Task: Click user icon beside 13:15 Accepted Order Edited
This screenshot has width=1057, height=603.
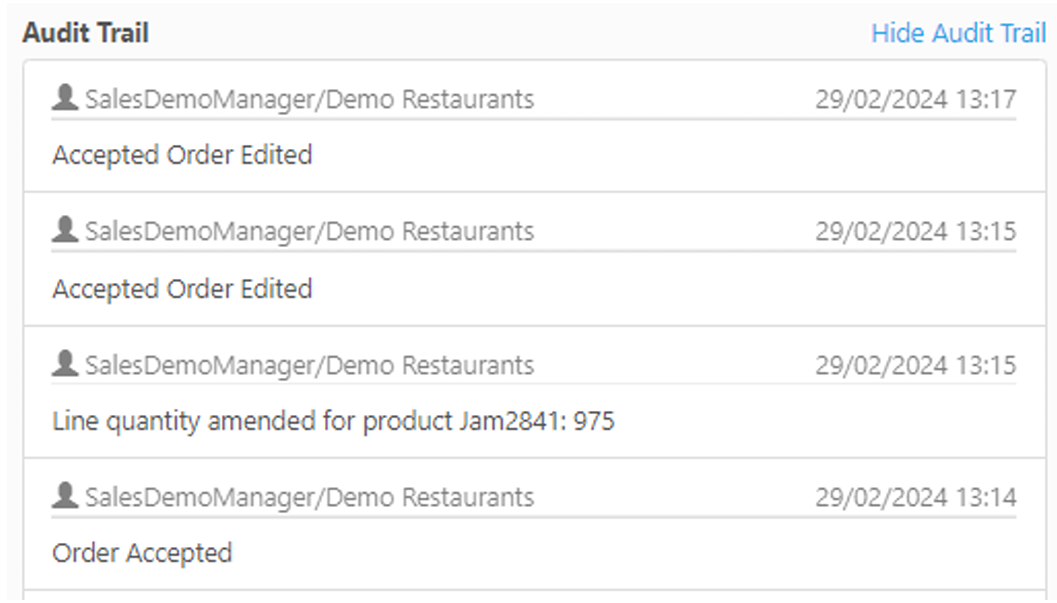Action: coord(65,230)
